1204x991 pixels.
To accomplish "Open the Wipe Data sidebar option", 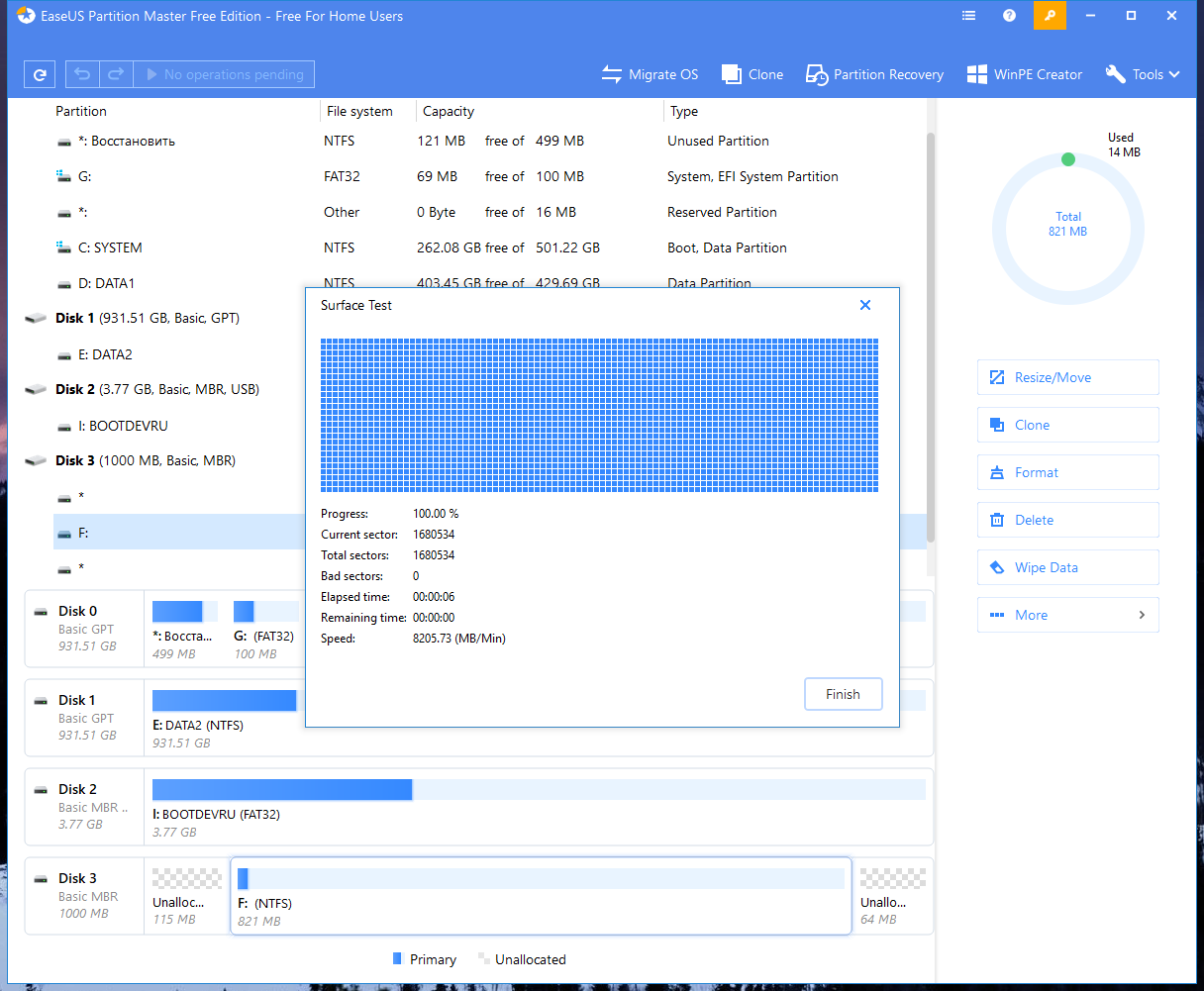I will (x=1067, y=567).
